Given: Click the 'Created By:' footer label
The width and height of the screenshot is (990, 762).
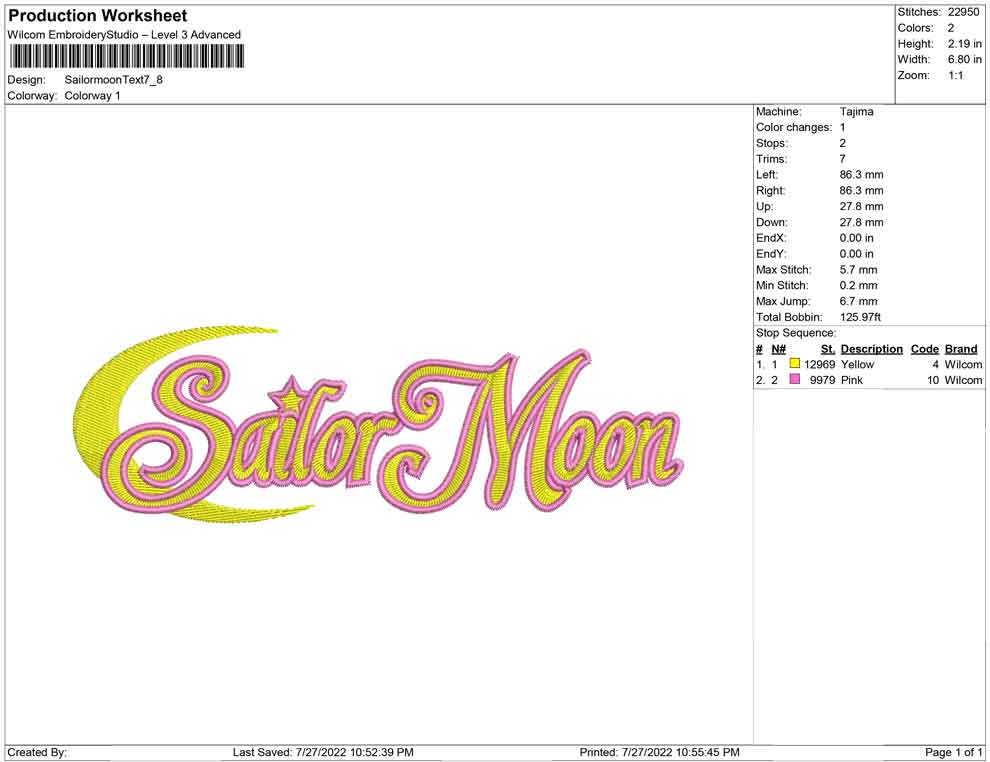Looking at the screenshot, I should [37, 752].
